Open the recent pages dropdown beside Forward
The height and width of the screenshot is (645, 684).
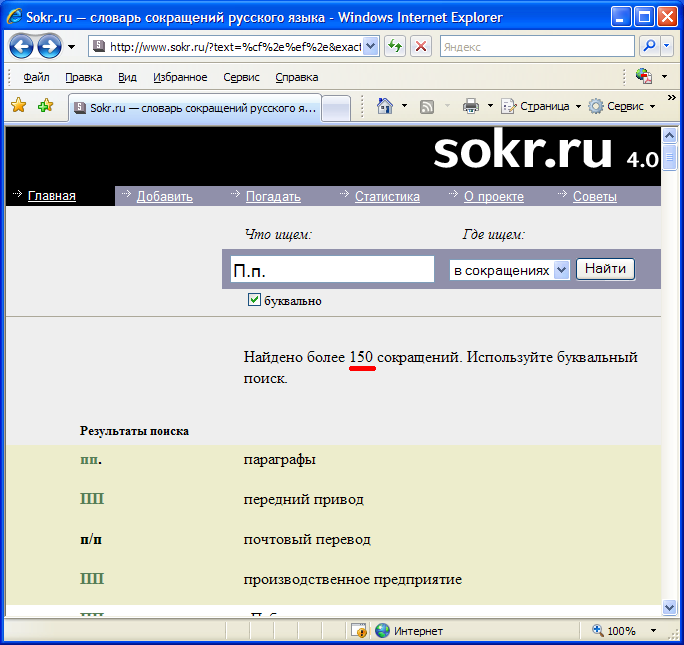click(71, 47)
